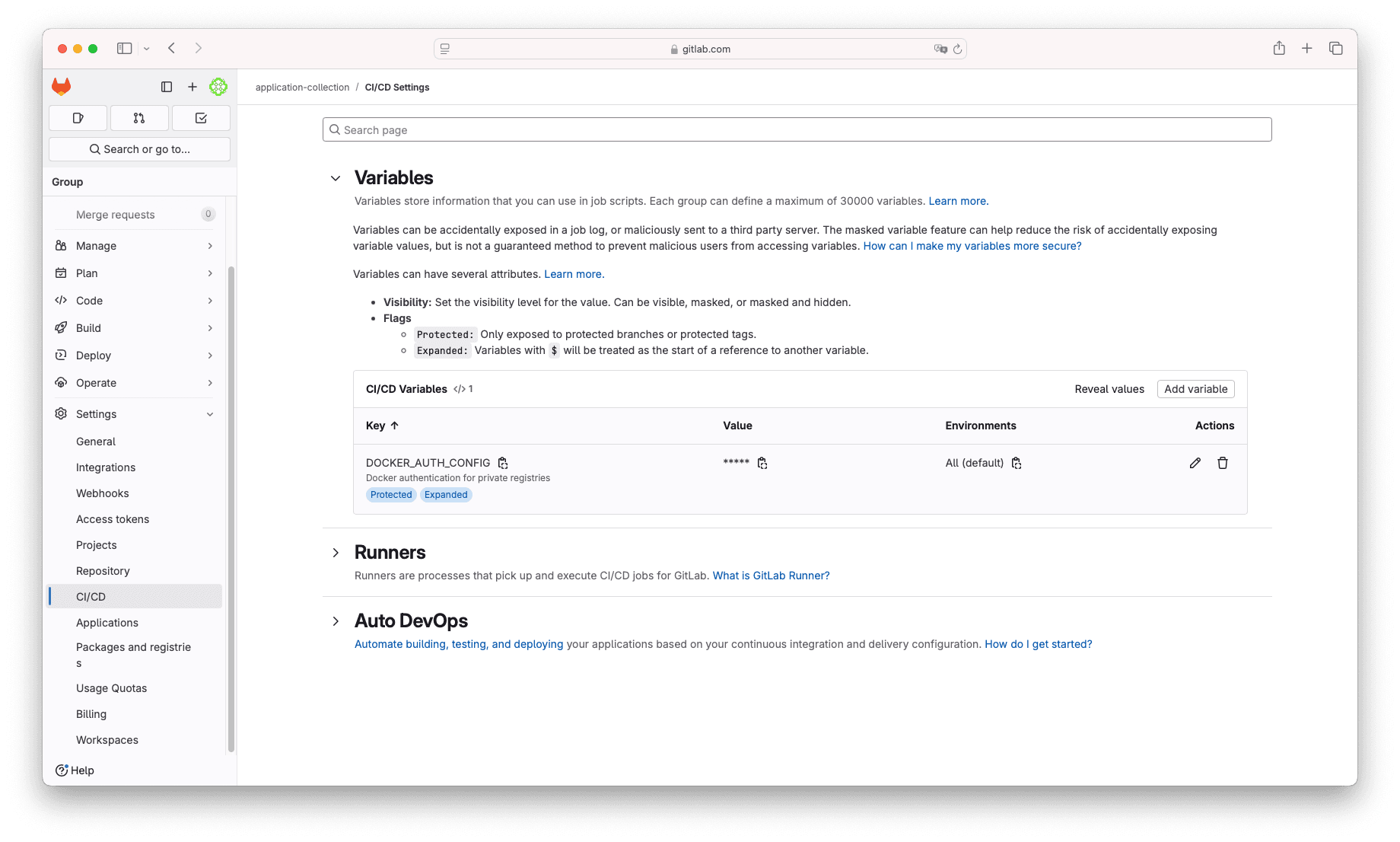Viewport: 1400px width, 842px height.
Task: Copy the DOCKER_AUTH_CONFIG key with the clipboard icon
Action: pyautogui.click(x=503, y=462)
